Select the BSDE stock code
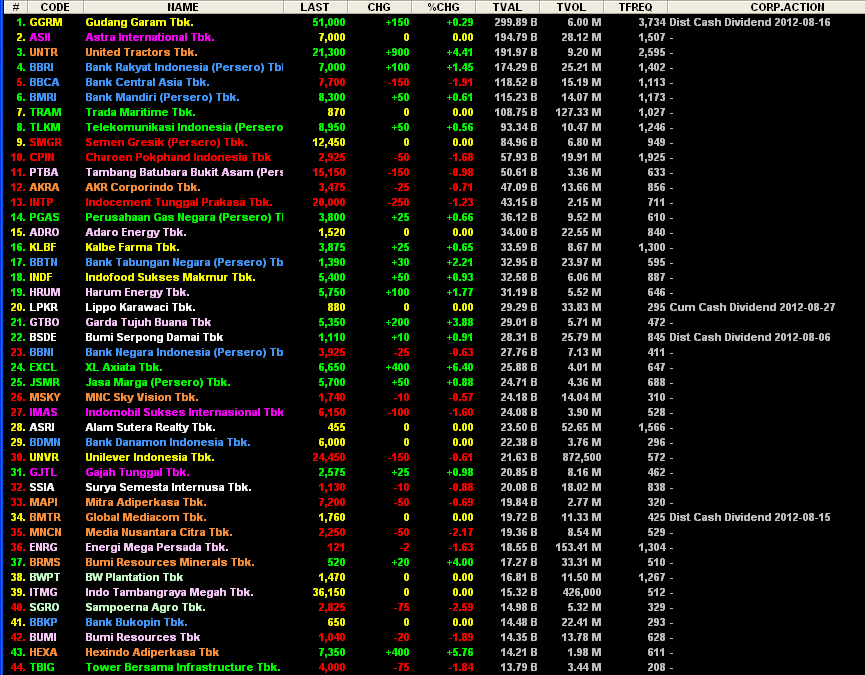 (43, 338)
